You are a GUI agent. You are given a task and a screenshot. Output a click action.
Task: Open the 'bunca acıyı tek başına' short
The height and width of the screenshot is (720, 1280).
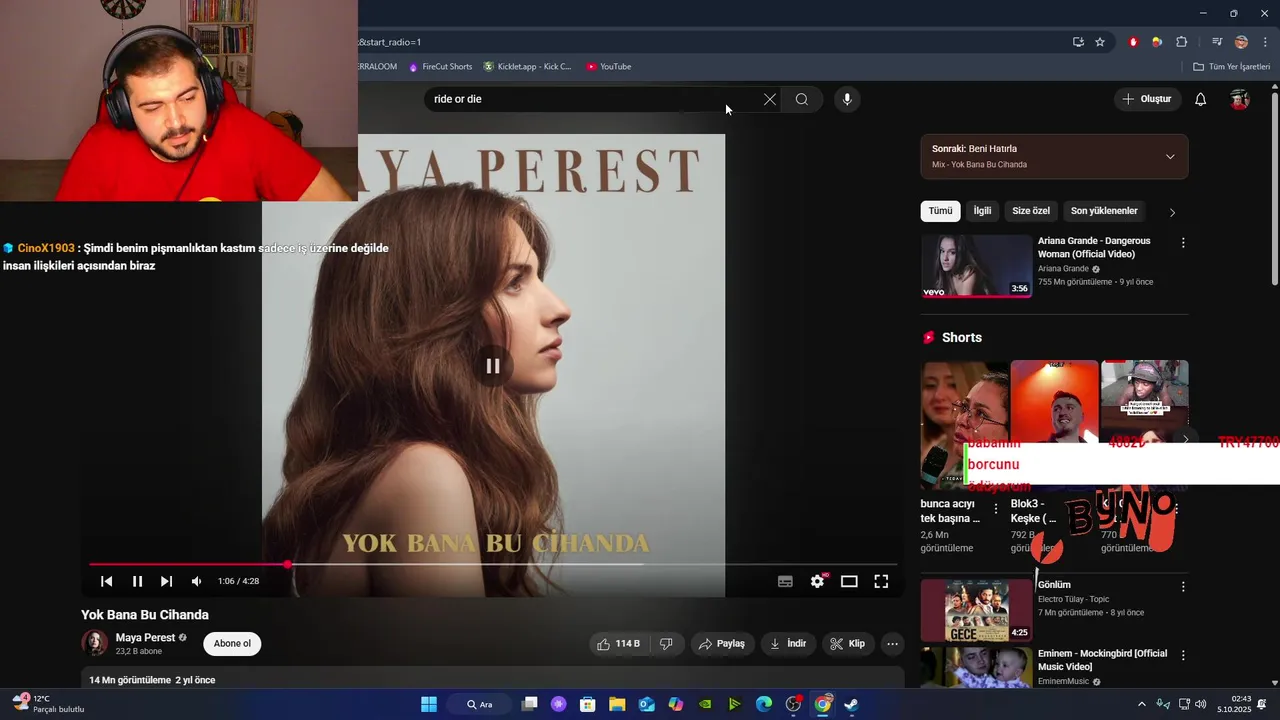(964, 425)
